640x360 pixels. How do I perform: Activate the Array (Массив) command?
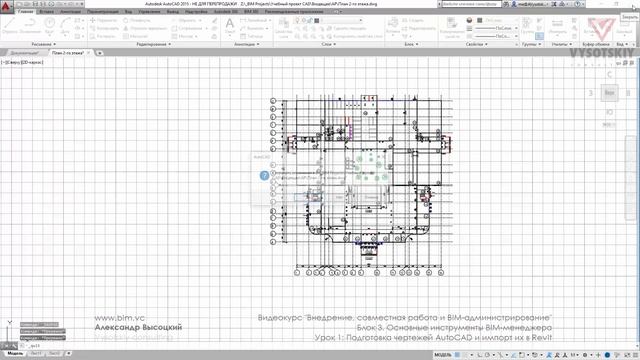[183, 36]
